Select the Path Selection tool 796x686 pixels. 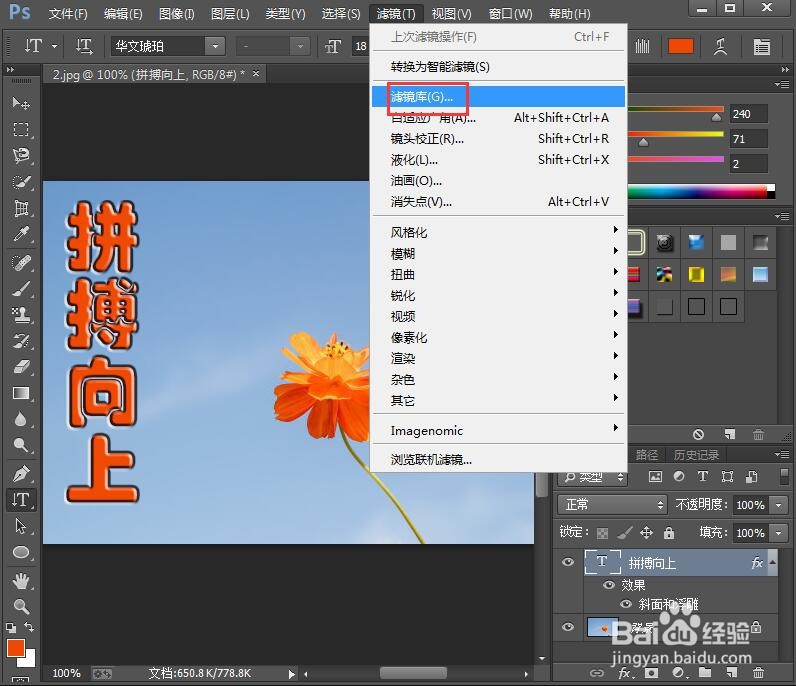[x=21, y=526]
